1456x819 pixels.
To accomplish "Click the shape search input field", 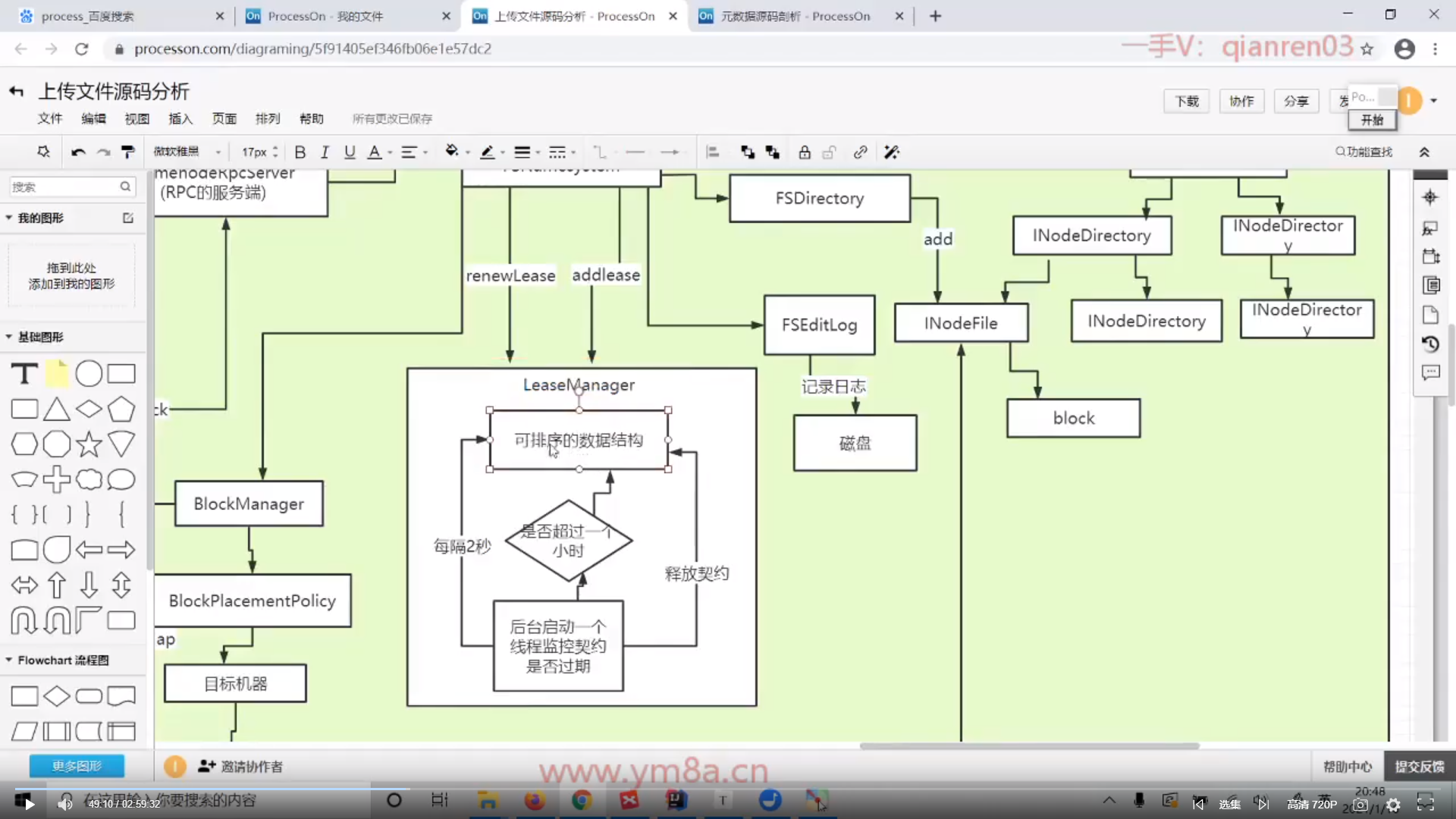I will [71, 187].
